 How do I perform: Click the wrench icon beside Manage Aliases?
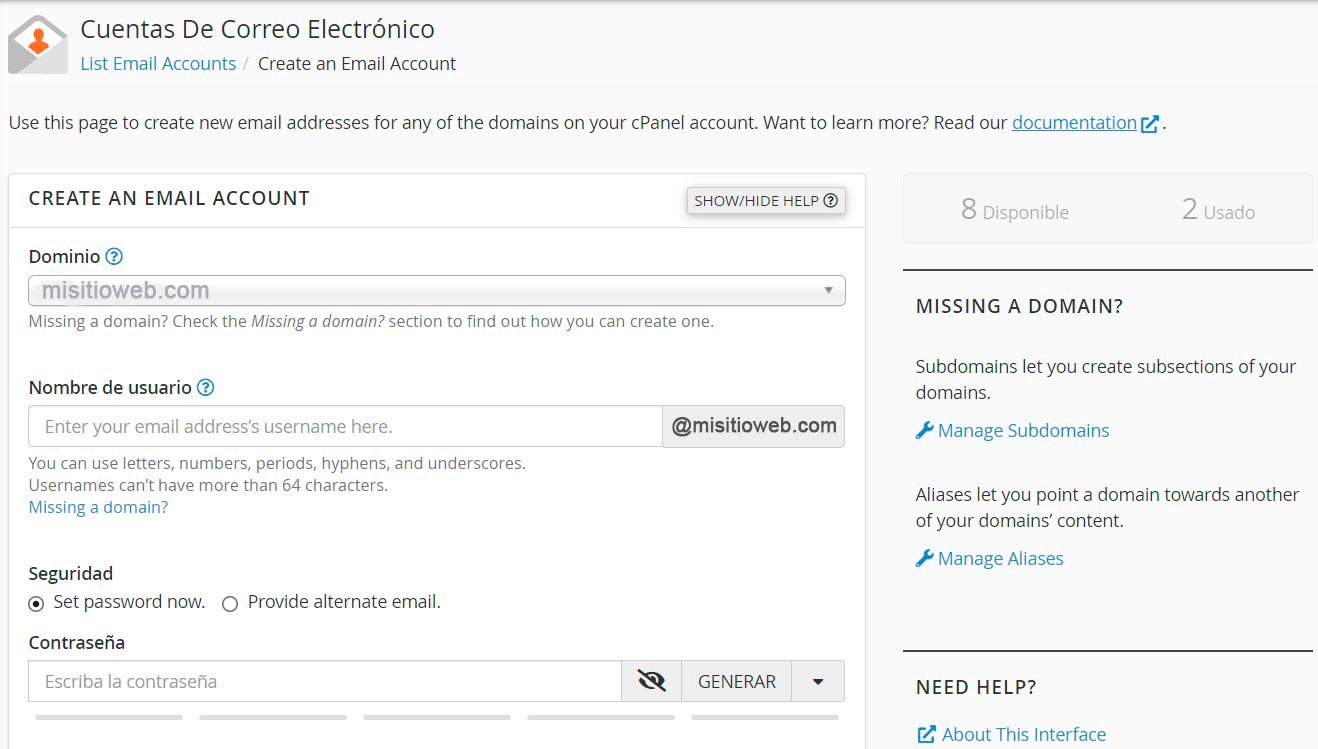[x=924, y=559]
